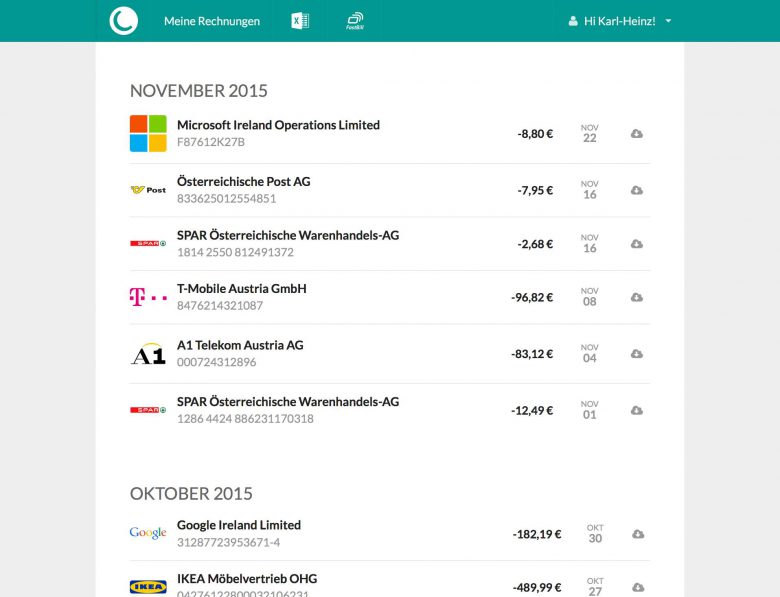
Task: Download the Google Ireland Limited invoice
Action: [x=637, y=534]
